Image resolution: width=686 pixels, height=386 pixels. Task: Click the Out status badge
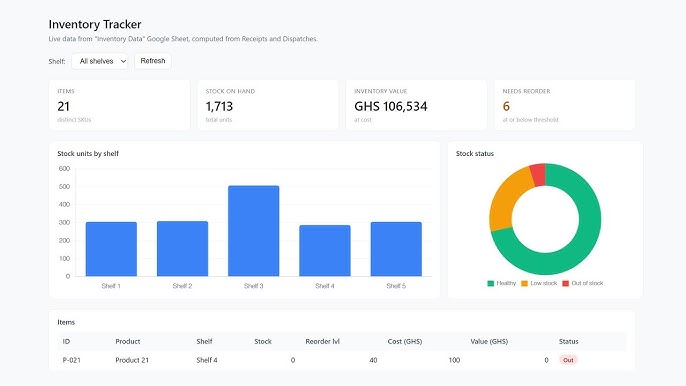pos(568,360)
